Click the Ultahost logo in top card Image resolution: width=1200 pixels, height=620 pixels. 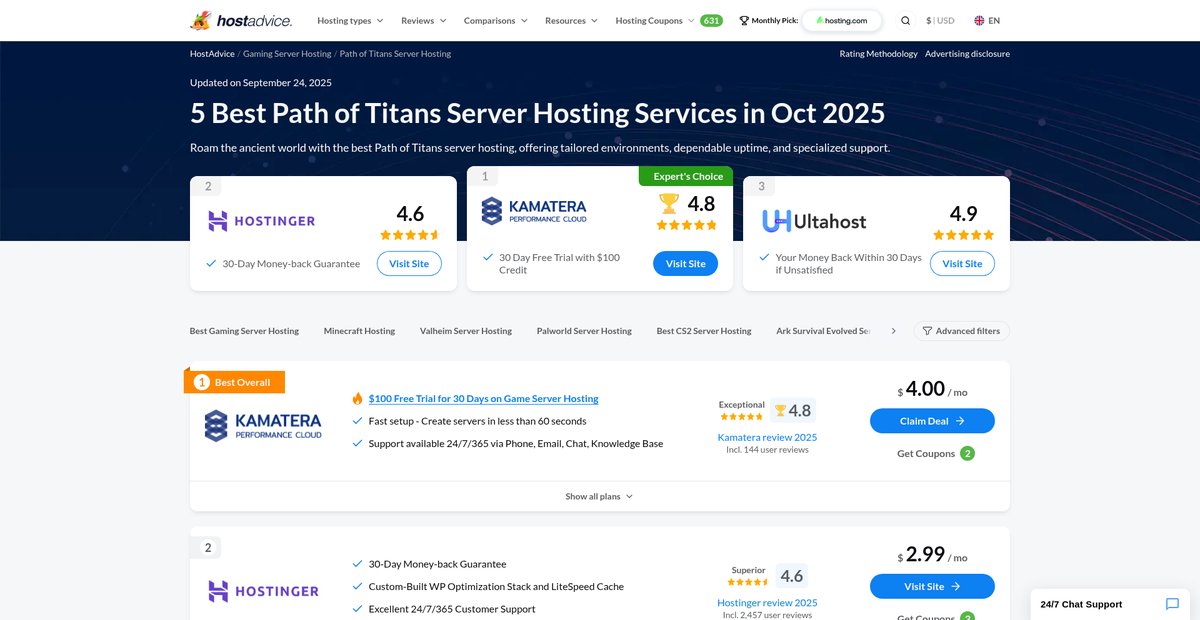(x=814, y=221)
